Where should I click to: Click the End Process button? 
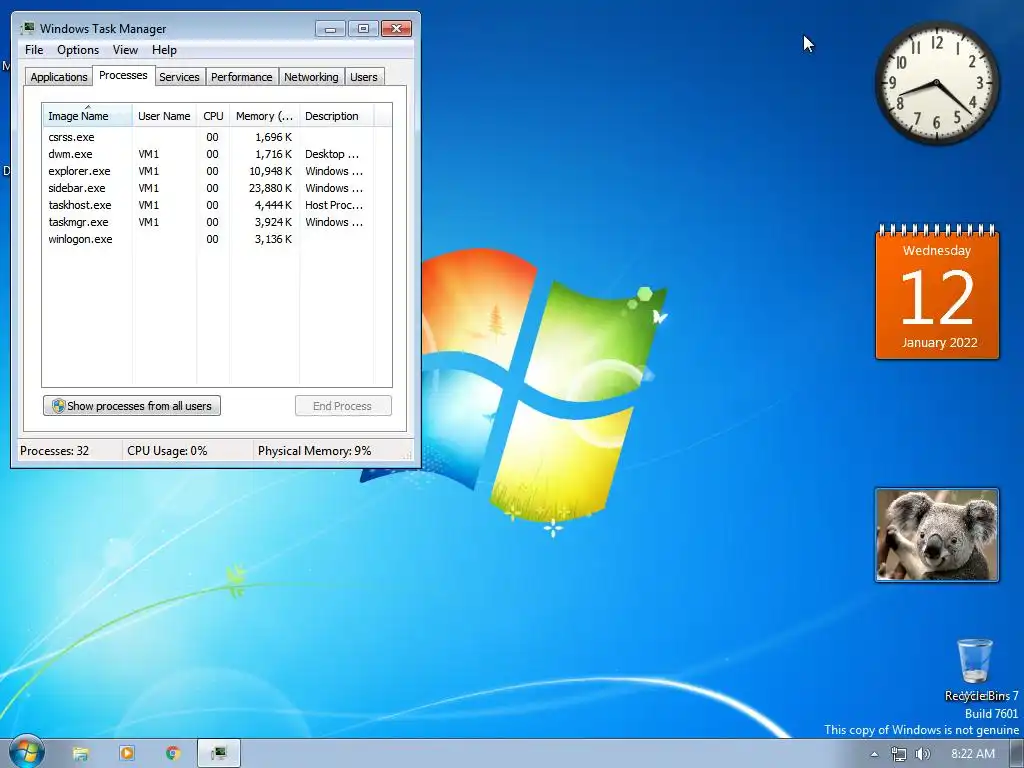343,406
